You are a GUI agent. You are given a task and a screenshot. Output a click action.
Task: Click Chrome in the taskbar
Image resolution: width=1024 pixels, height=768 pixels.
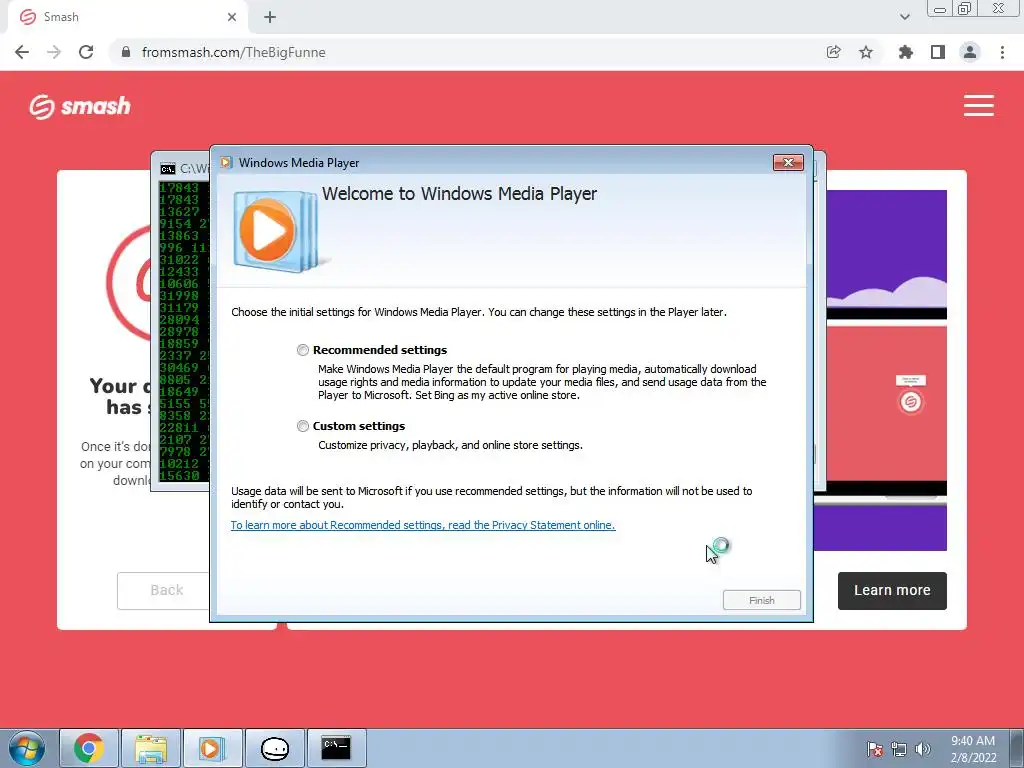coord(89,748)
